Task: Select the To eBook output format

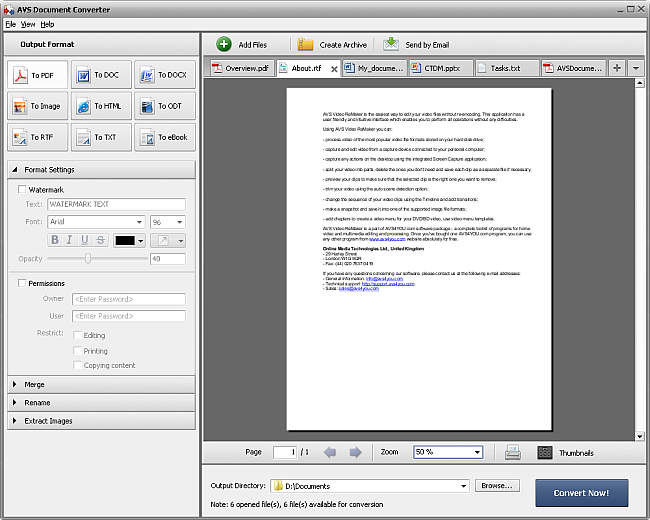Action: (x=165, y=137)
